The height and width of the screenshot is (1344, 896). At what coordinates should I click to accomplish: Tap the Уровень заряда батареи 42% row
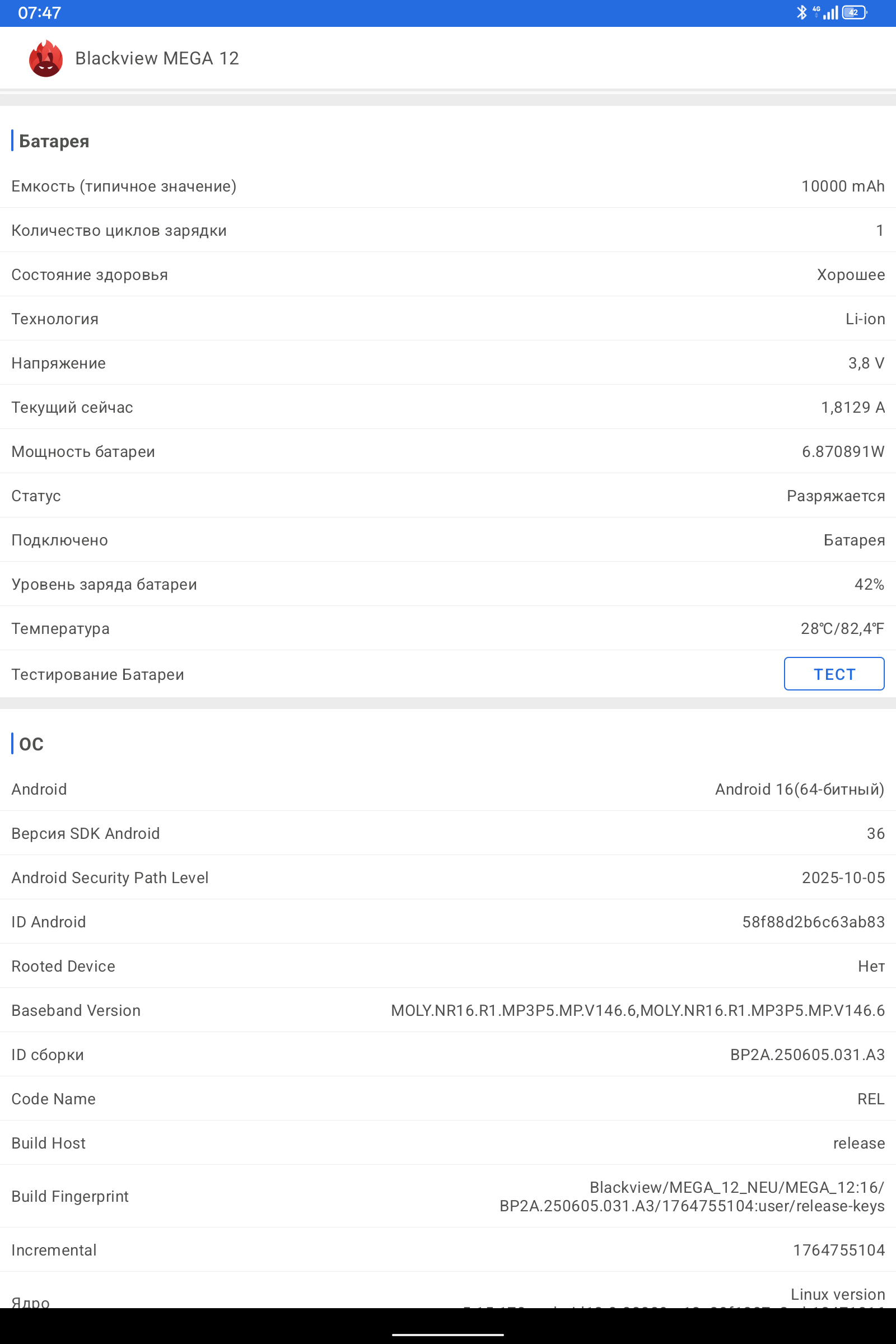coord(448,584)
